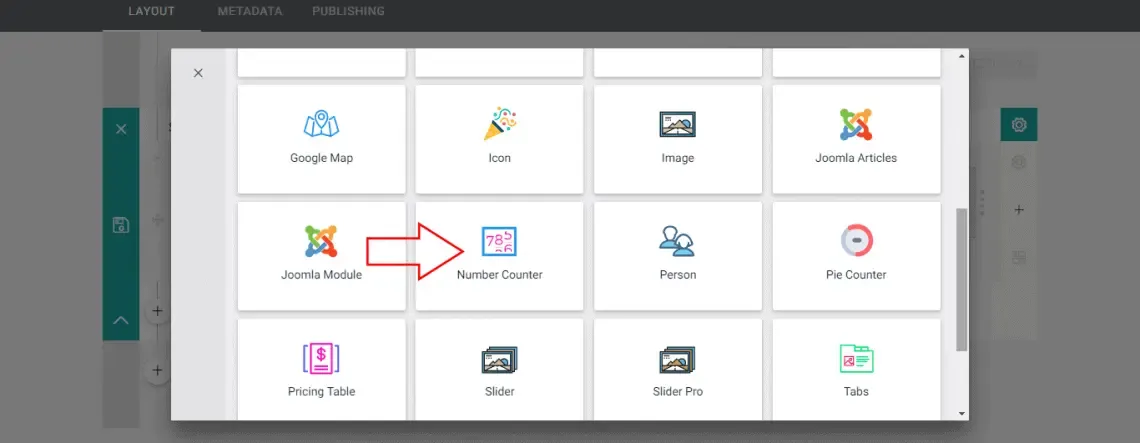
Task: Select the Pricing Table element
Action: [321, 370]
